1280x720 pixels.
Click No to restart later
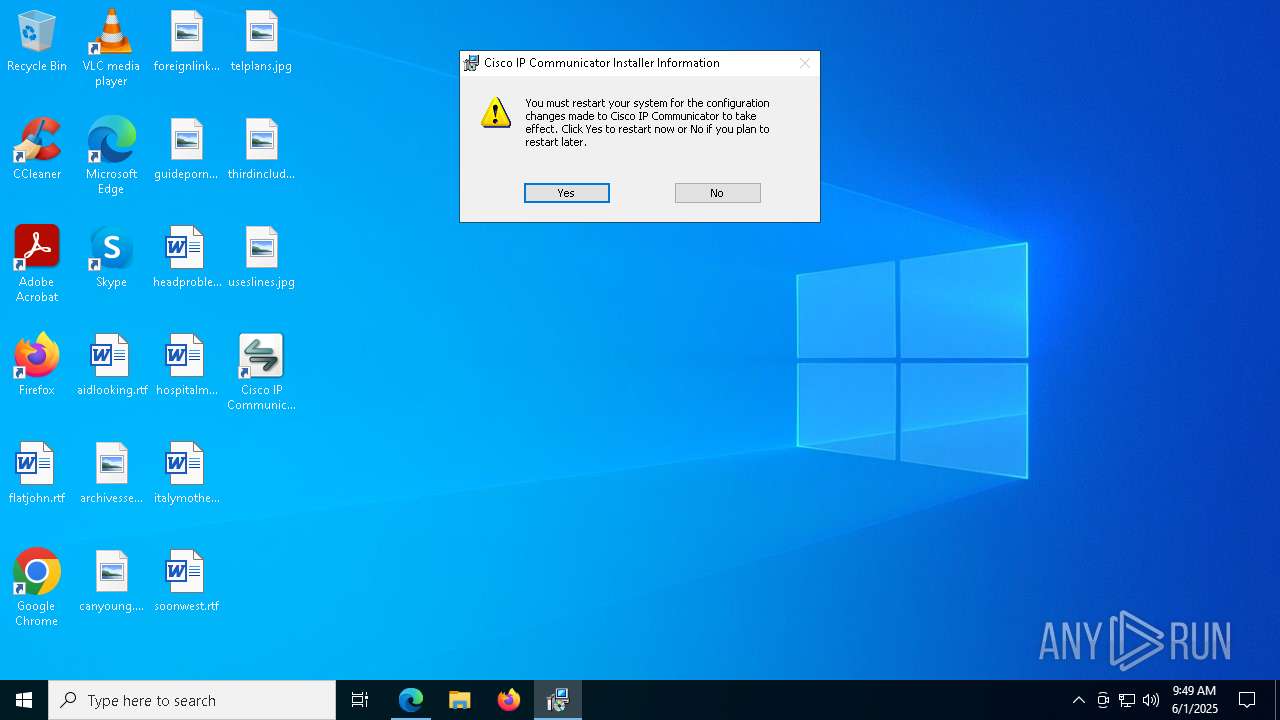click(x=717, y=193)
